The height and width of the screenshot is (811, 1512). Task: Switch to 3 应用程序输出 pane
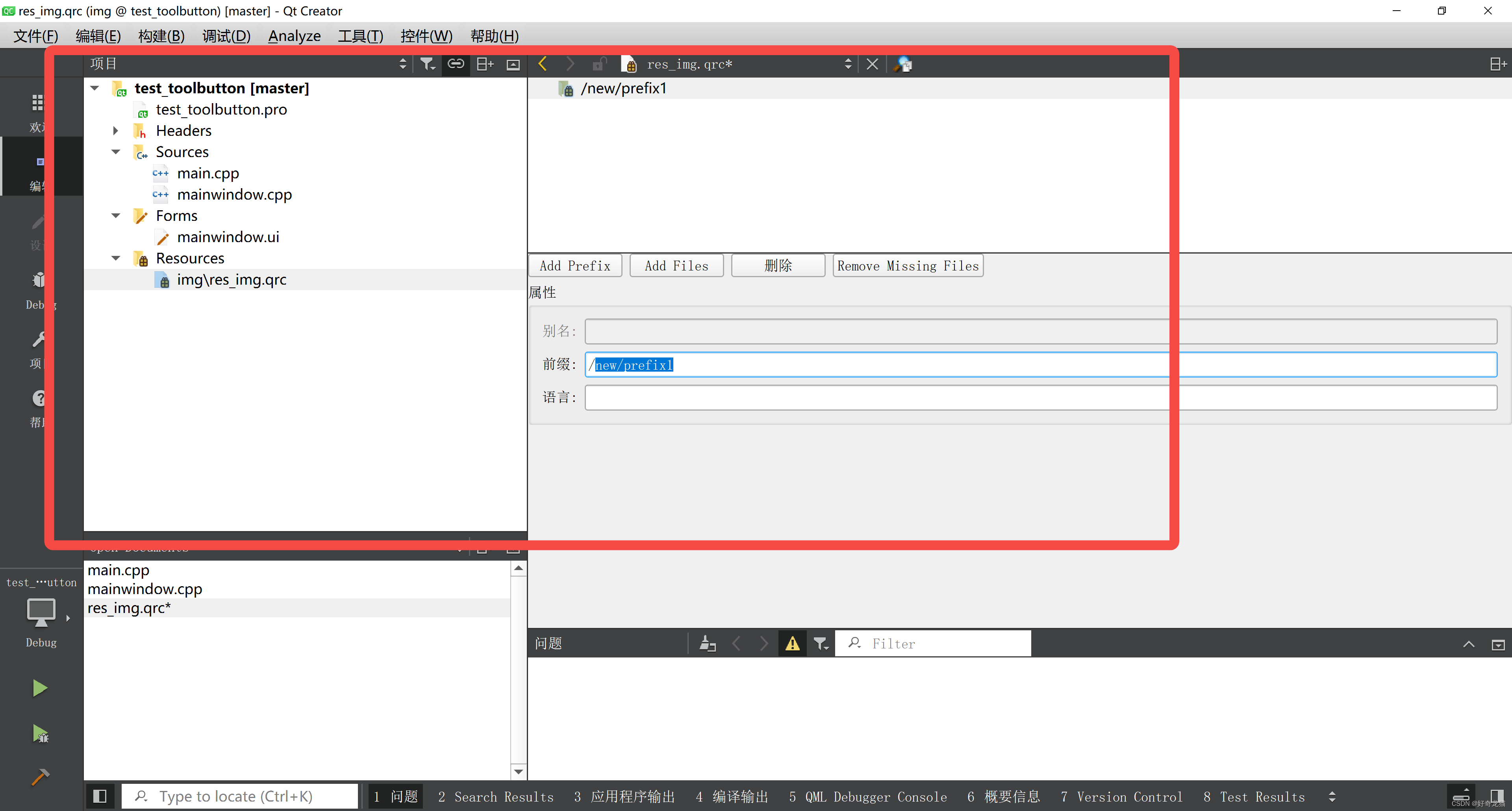click(x=624, y=797)
